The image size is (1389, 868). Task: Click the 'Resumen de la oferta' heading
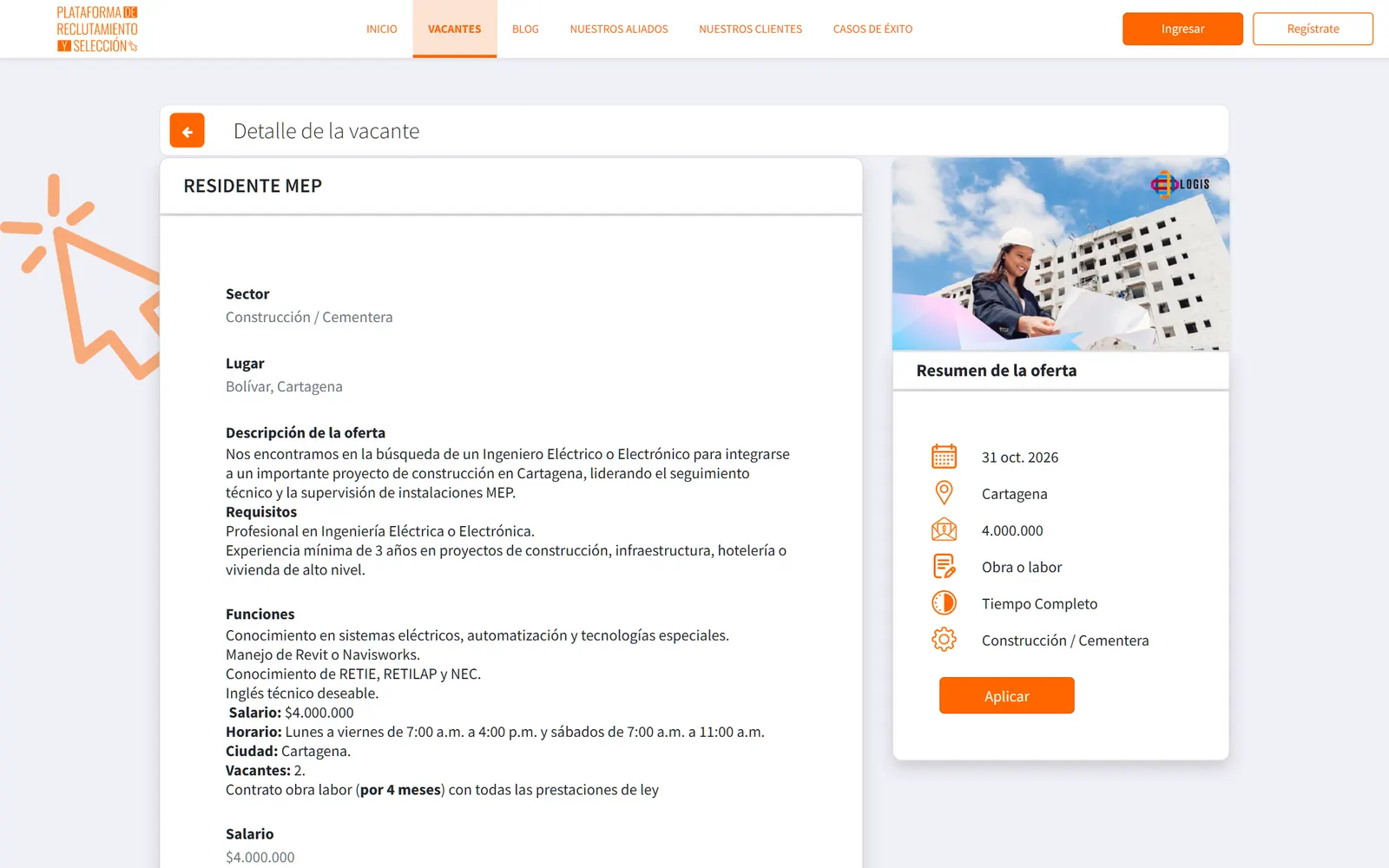tap(997, 371)
